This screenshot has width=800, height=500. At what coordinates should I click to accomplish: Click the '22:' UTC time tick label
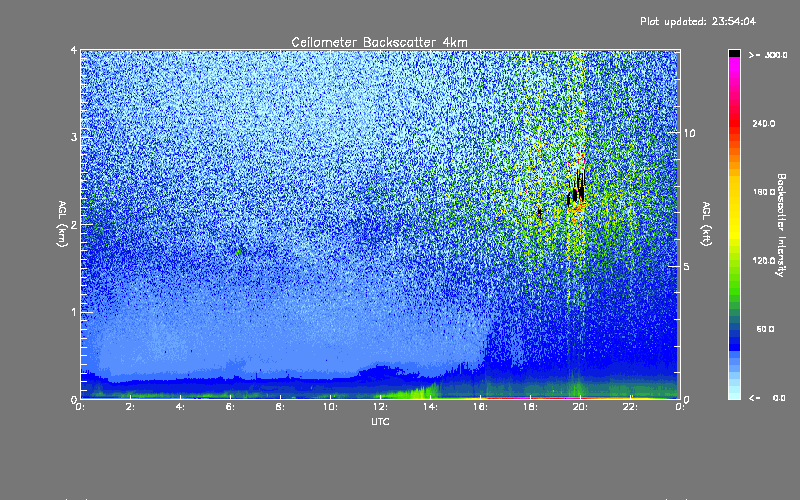(x=630, y=407)
